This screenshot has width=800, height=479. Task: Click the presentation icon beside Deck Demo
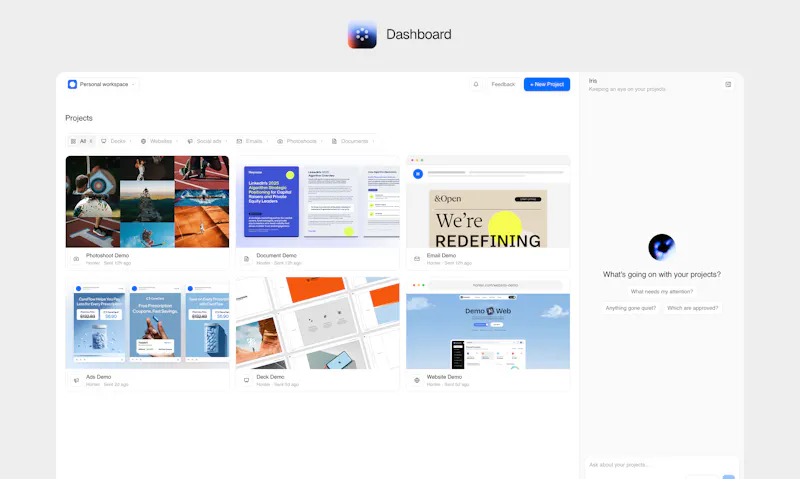(x=246, y=380)
